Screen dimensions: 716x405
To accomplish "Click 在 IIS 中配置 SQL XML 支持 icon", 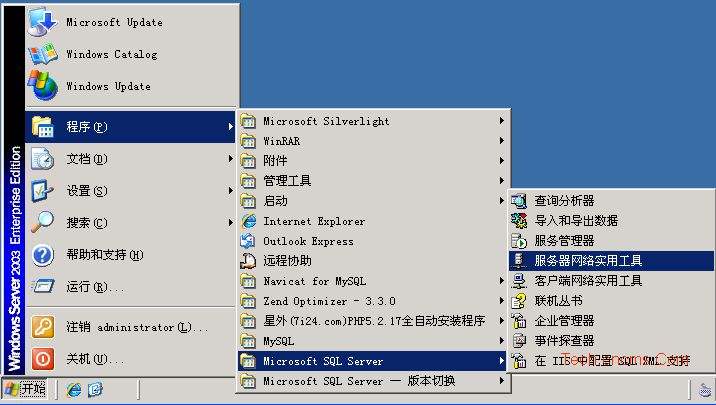I will click(519, 361).
